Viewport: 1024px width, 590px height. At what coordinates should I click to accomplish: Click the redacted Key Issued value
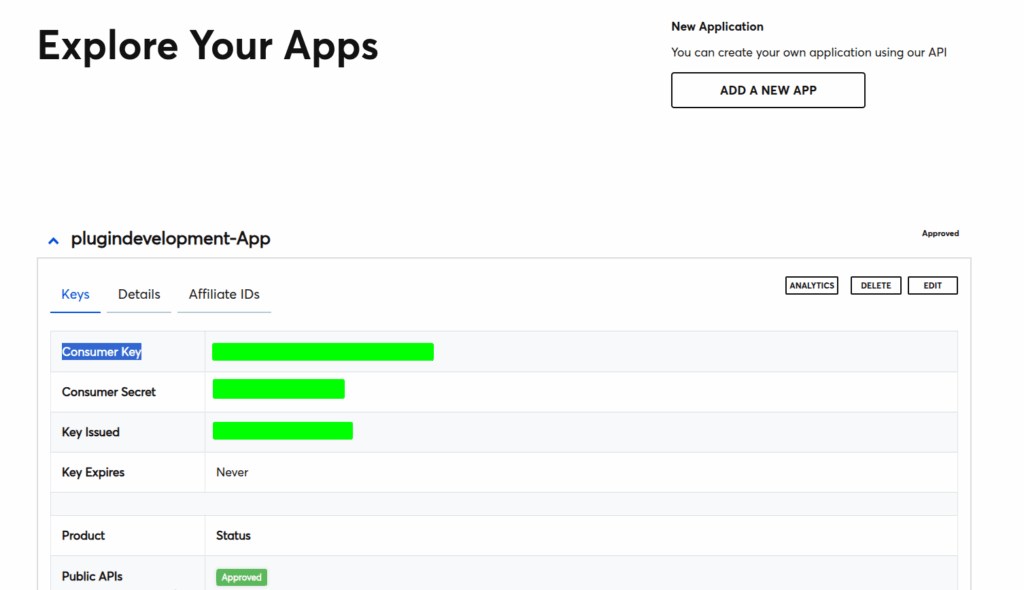pos(282,431)
